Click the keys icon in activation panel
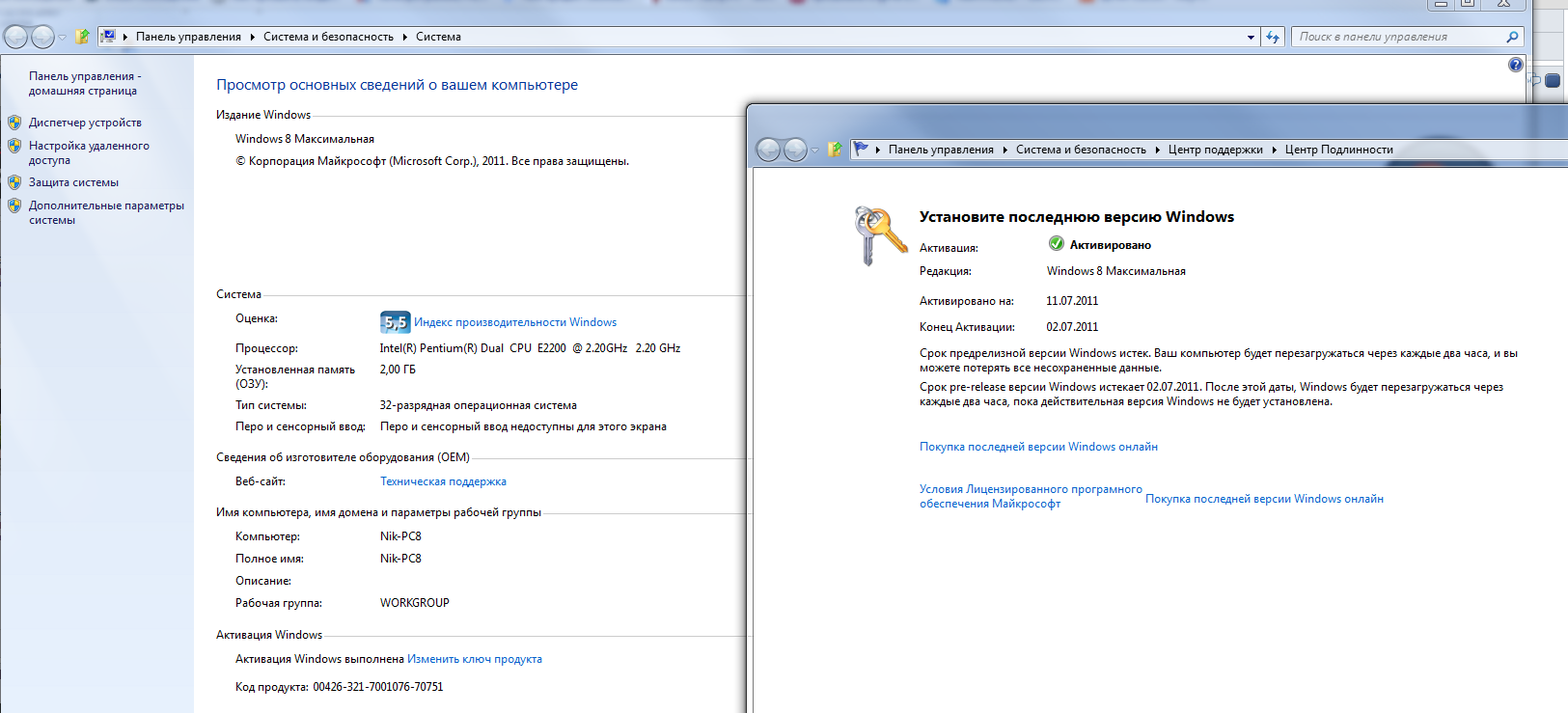Screen dimensions: 1568x713 [880, 234]
